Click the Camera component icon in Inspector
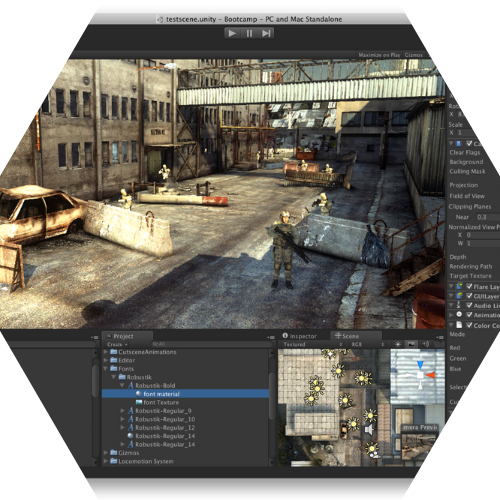 pos(459,143)
